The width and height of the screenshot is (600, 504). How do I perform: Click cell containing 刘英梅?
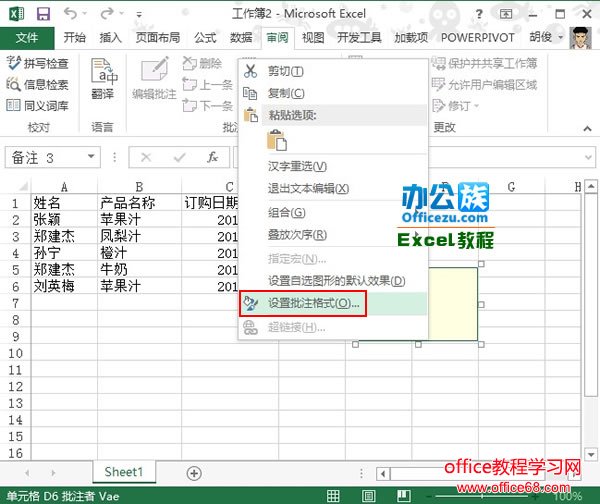click(64, 286)
